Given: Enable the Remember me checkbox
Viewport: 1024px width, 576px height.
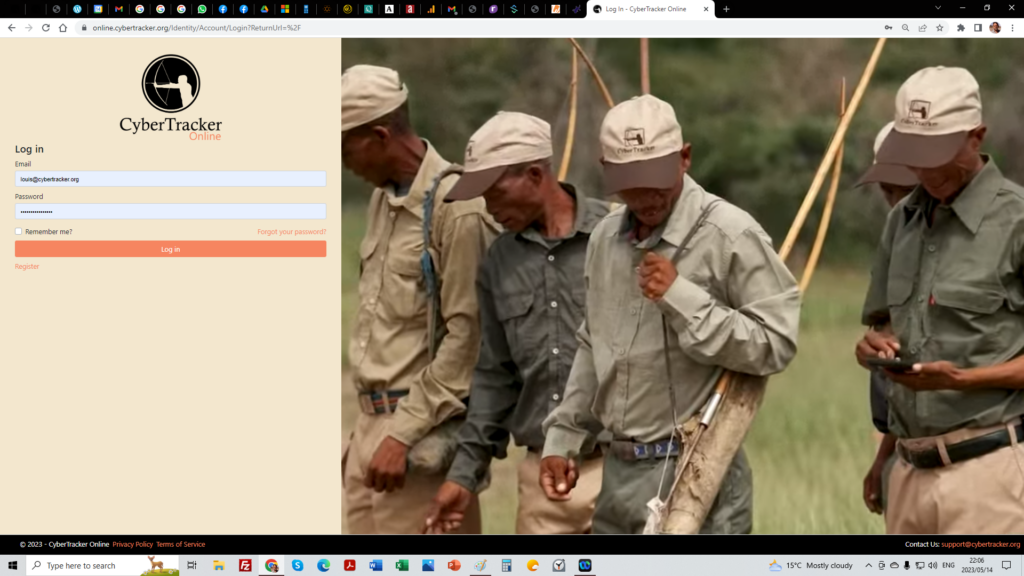Looking at the screenshot, I should click(x=18, y=232).
